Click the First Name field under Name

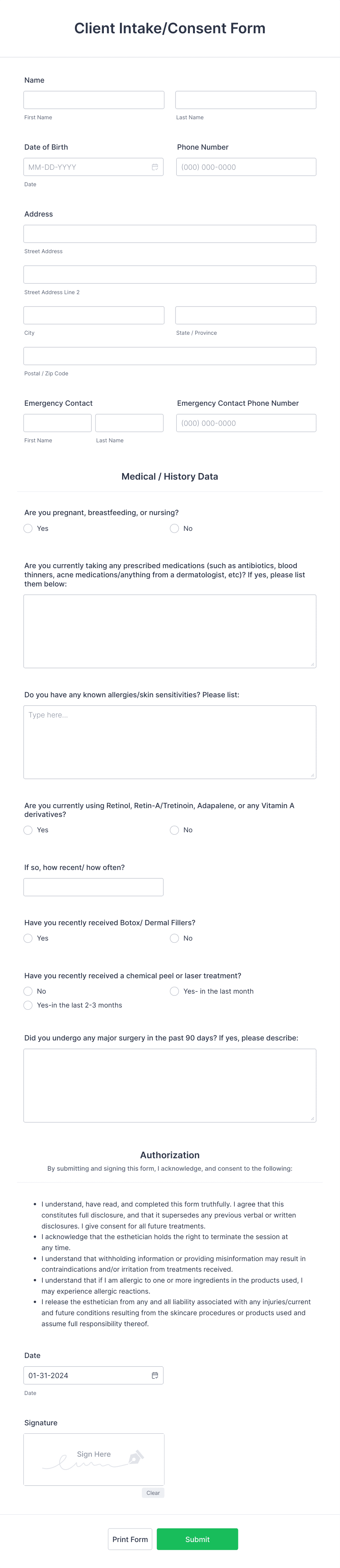94,99
